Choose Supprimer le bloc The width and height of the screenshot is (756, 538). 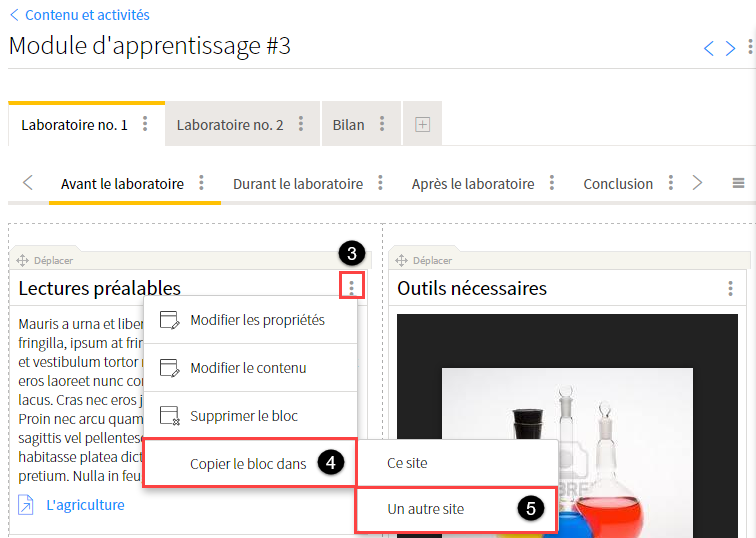pos(250,416)
